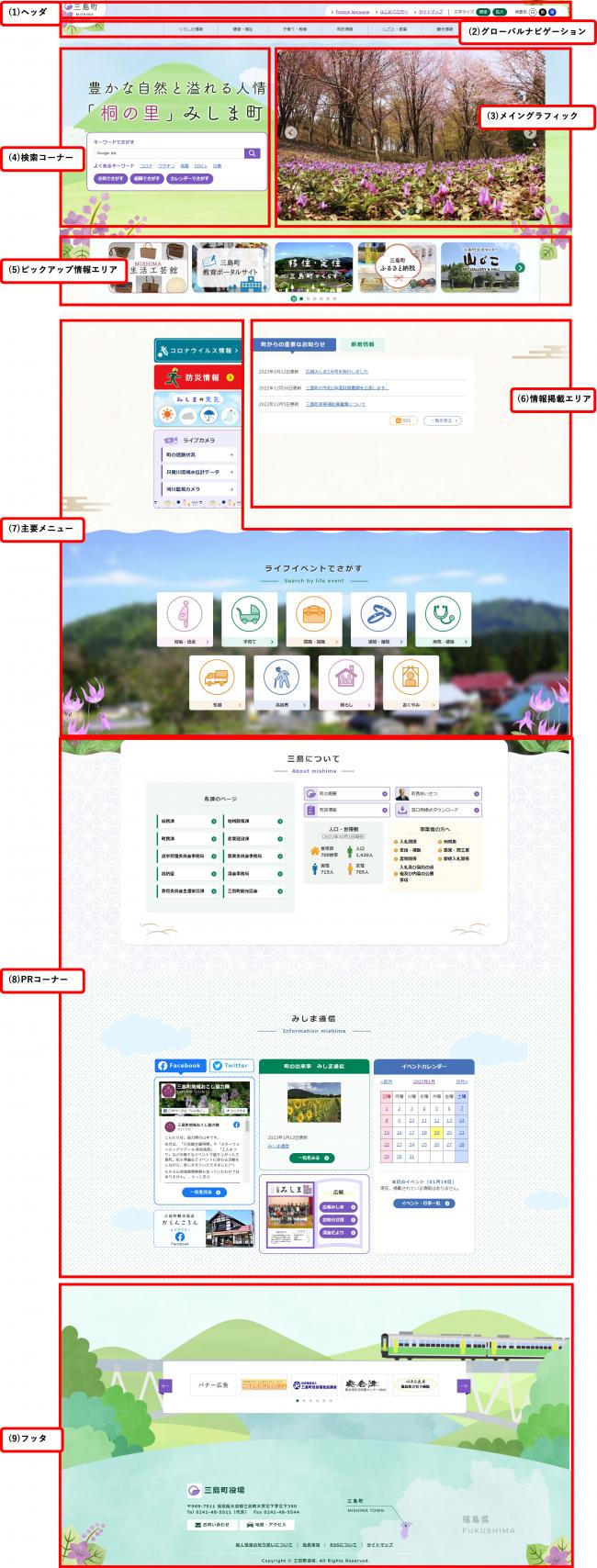Choose the black background color option

point(543,12)
